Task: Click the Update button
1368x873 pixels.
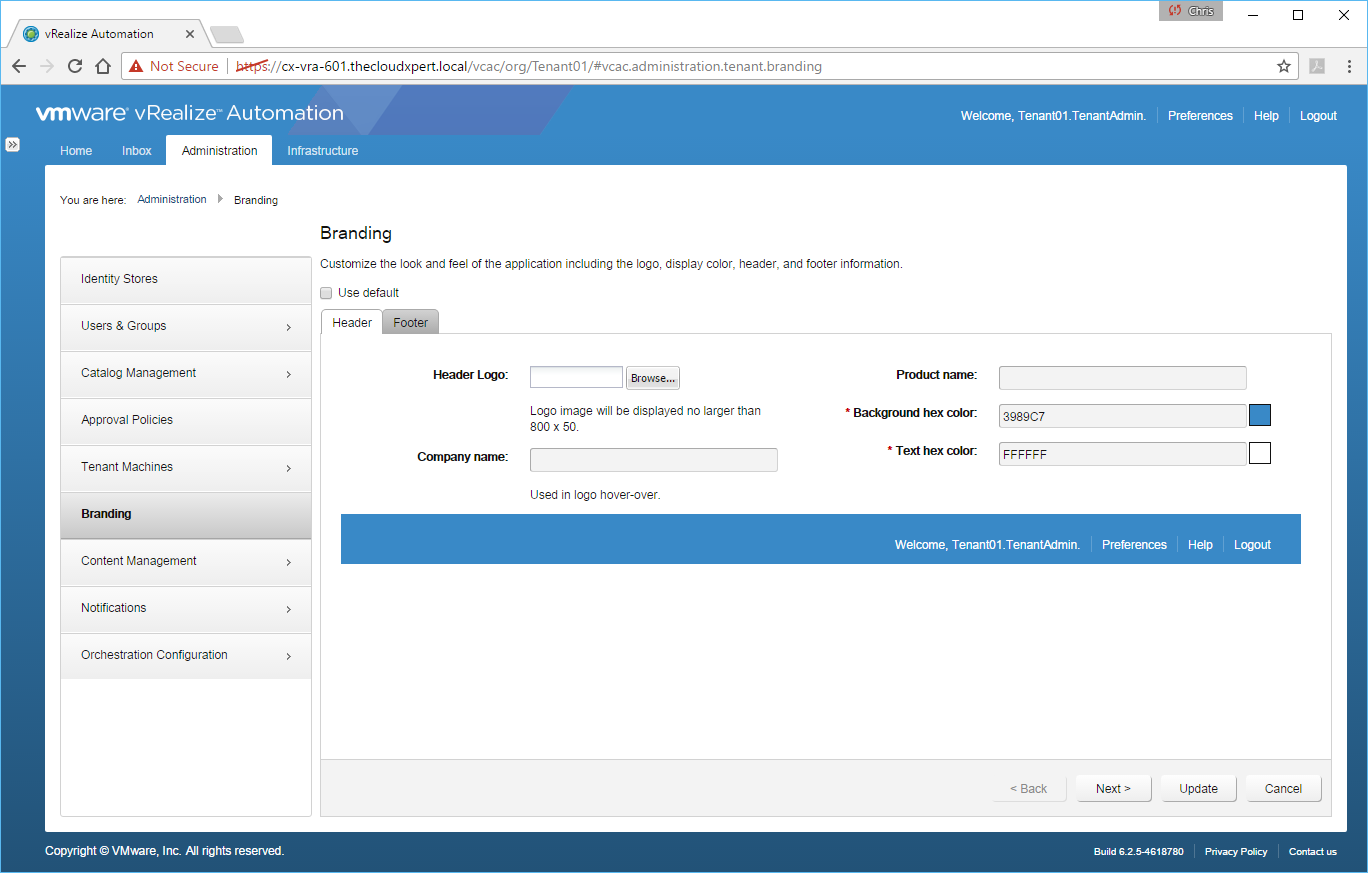Action: click(x=1198, y=788)
